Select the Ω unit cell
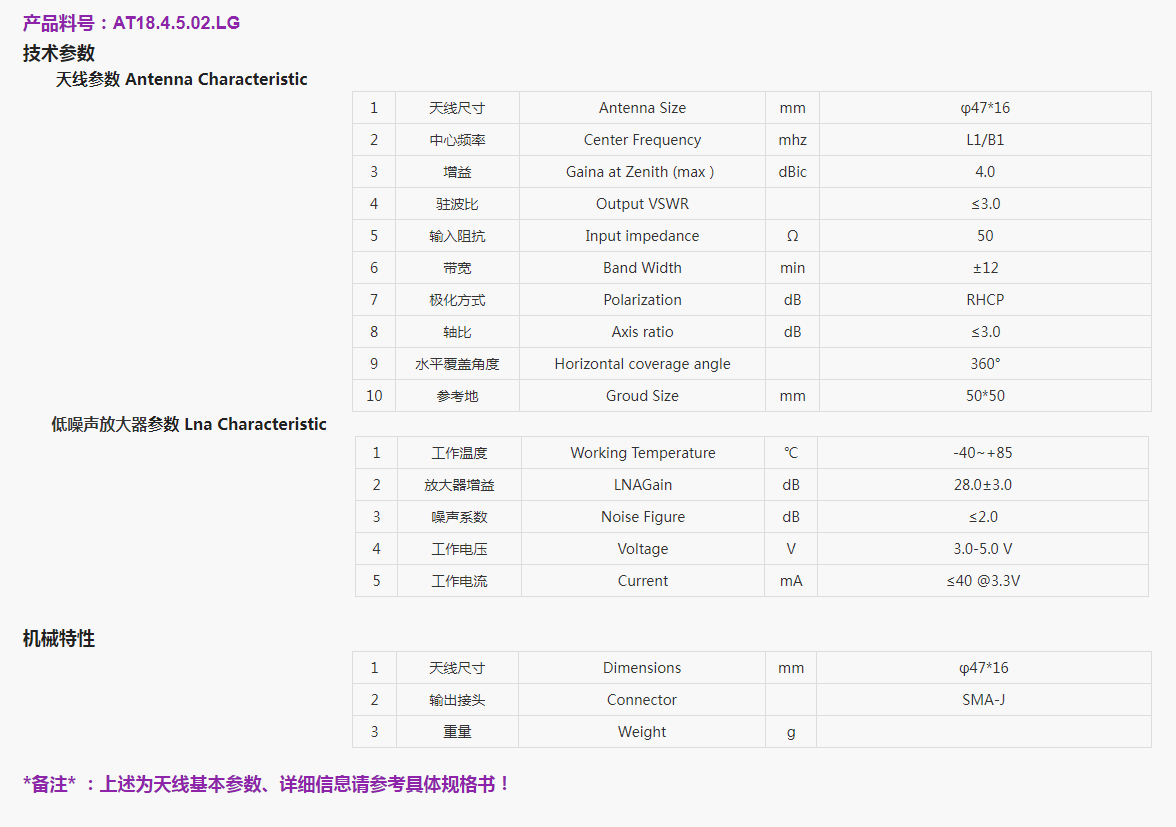Image resolution: width=1176 pixels, height=827 pixels. [x=792, y=236]
